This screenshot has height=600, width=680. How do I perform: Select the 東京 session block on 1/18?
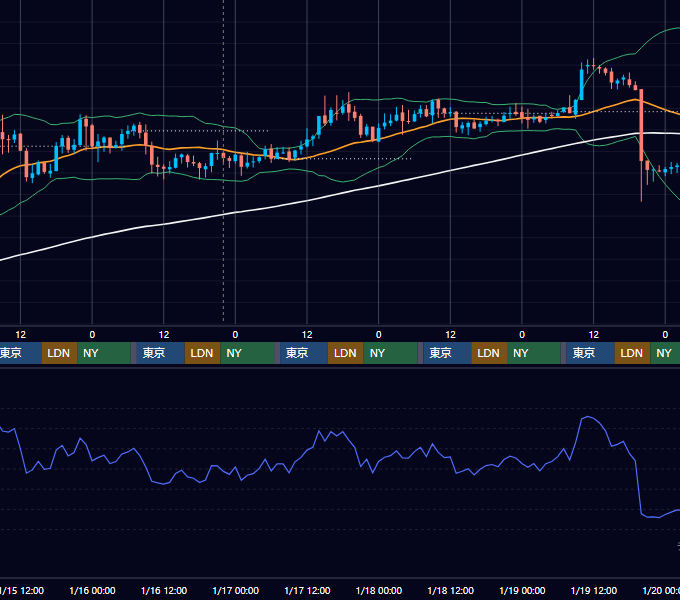point(447,353)
